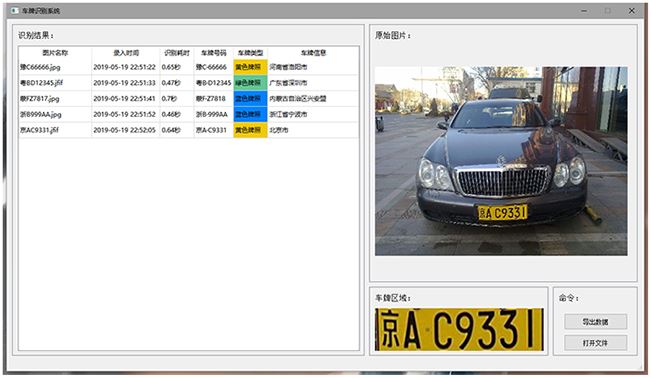The width and height of the screenshot is (651, 378).
Task: Click the green plate-type cell
Action: (x=250, y=83)
